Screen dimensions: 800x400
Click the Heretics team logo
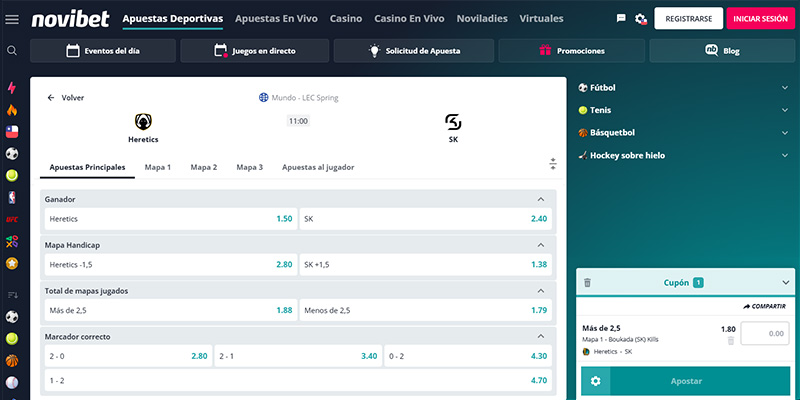click(x=143, y=121)
